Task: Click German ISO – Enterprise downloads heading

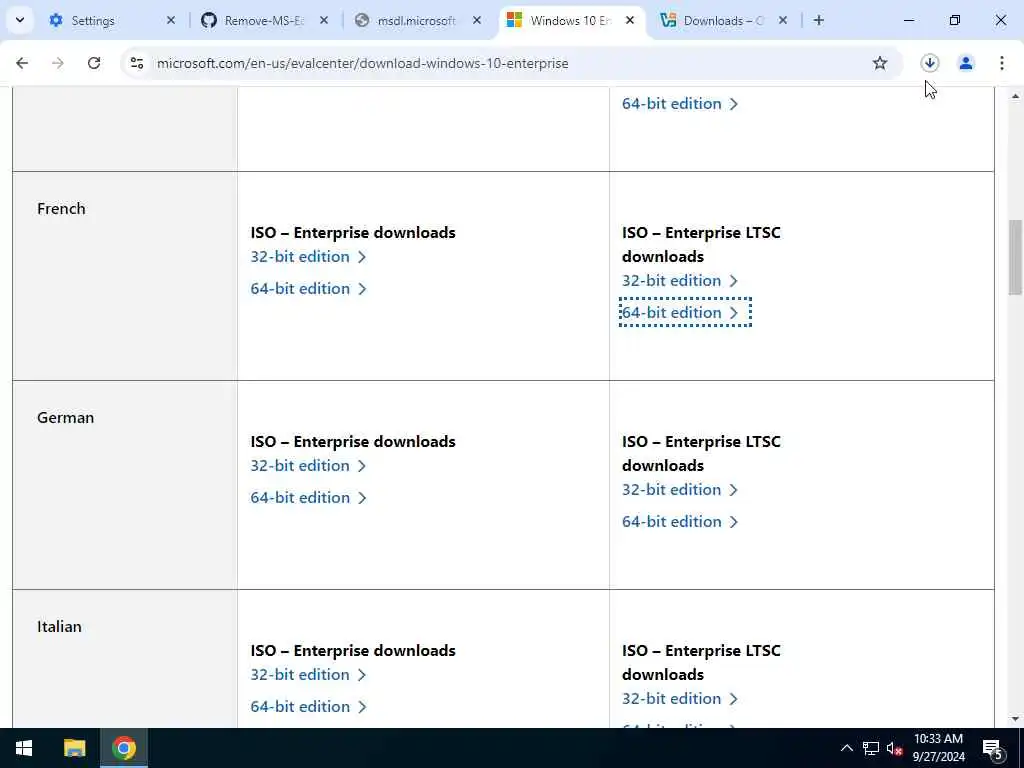Action: point(353,441)
